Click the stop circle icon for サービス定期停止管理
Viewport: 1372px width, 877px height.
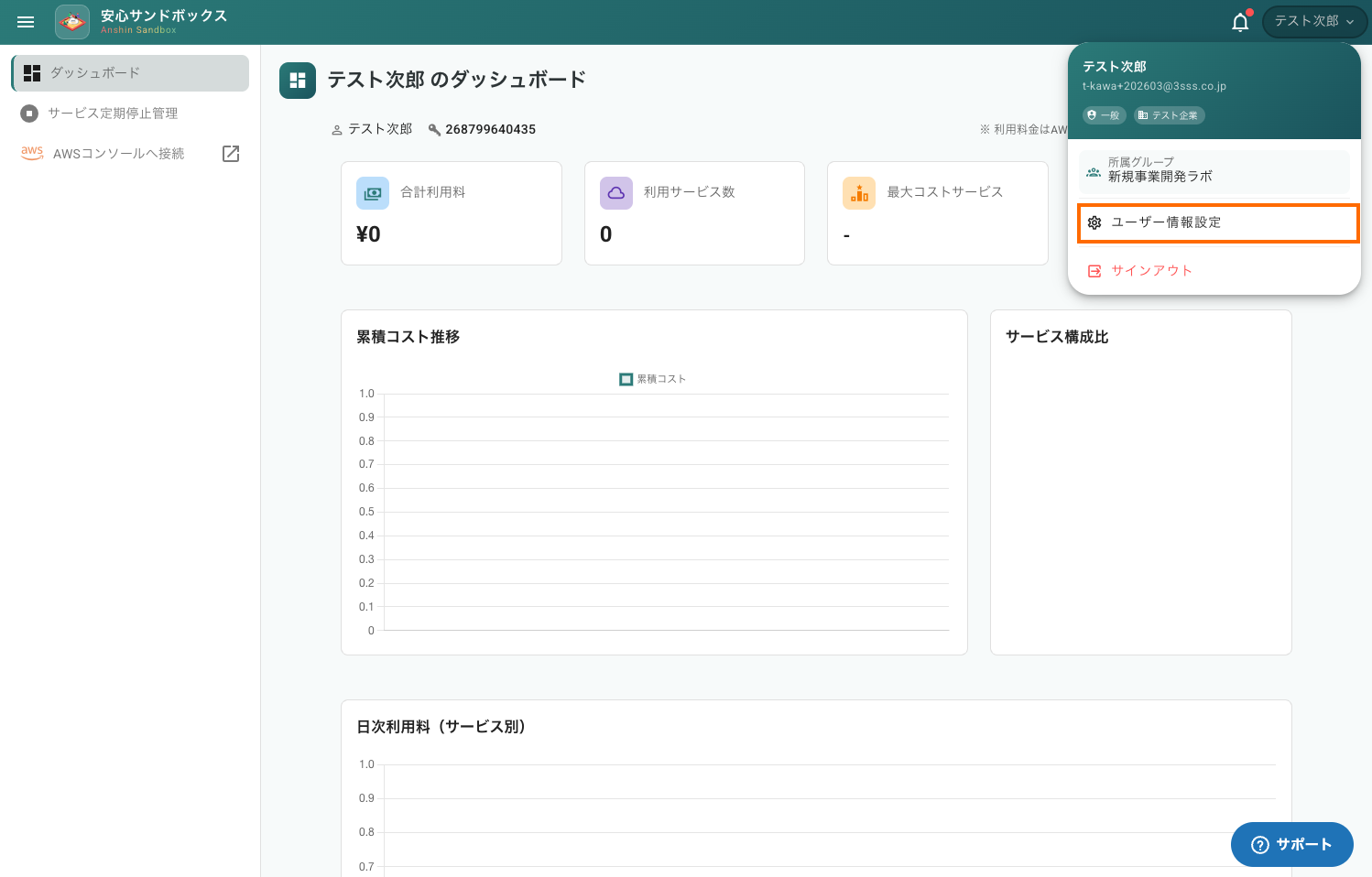(x=29, y=114)
